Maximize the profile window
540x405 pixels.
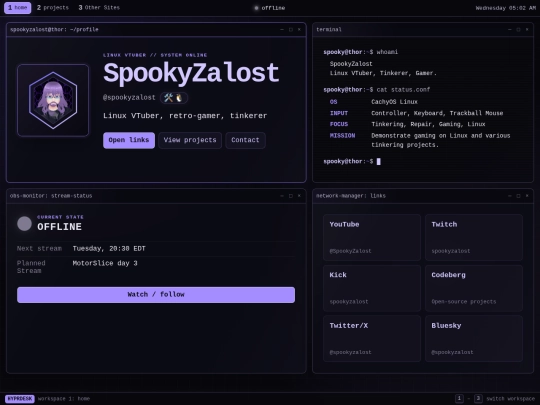coord(291,30)
